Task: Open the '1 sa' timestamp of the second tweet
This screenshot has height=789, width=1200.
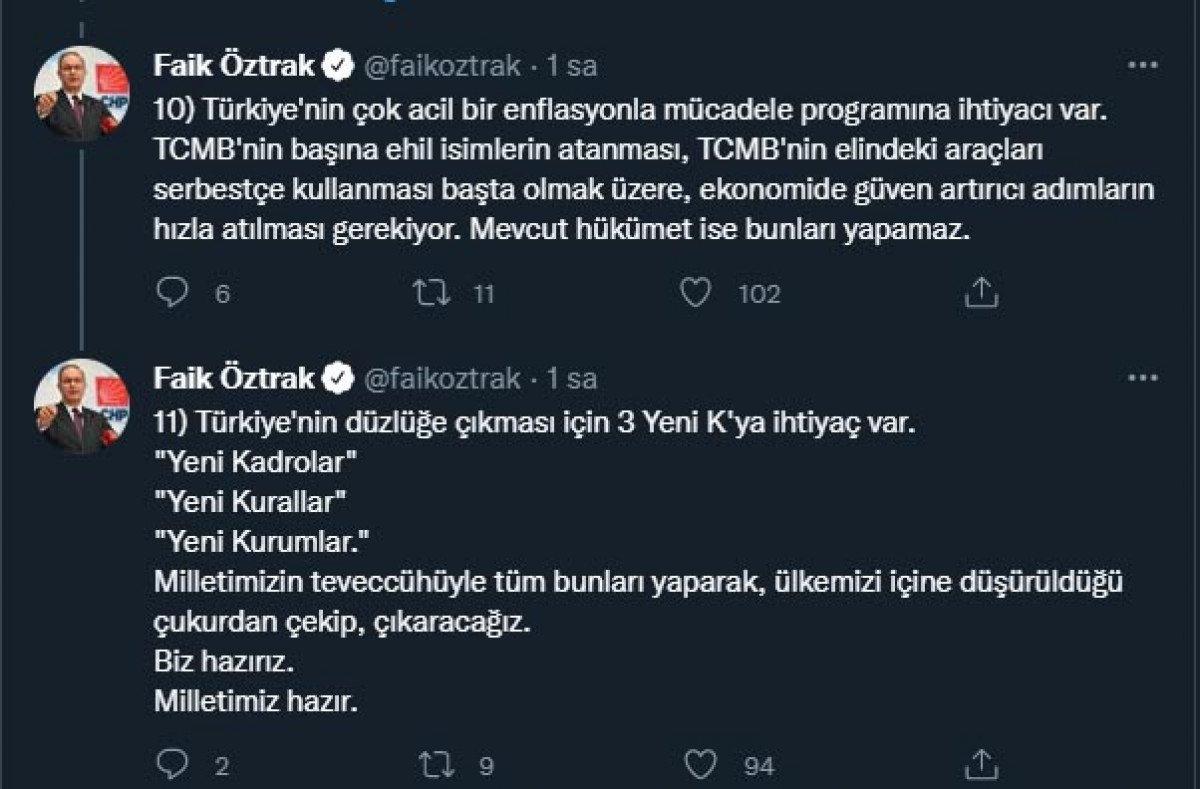Action: click(574, 378)
